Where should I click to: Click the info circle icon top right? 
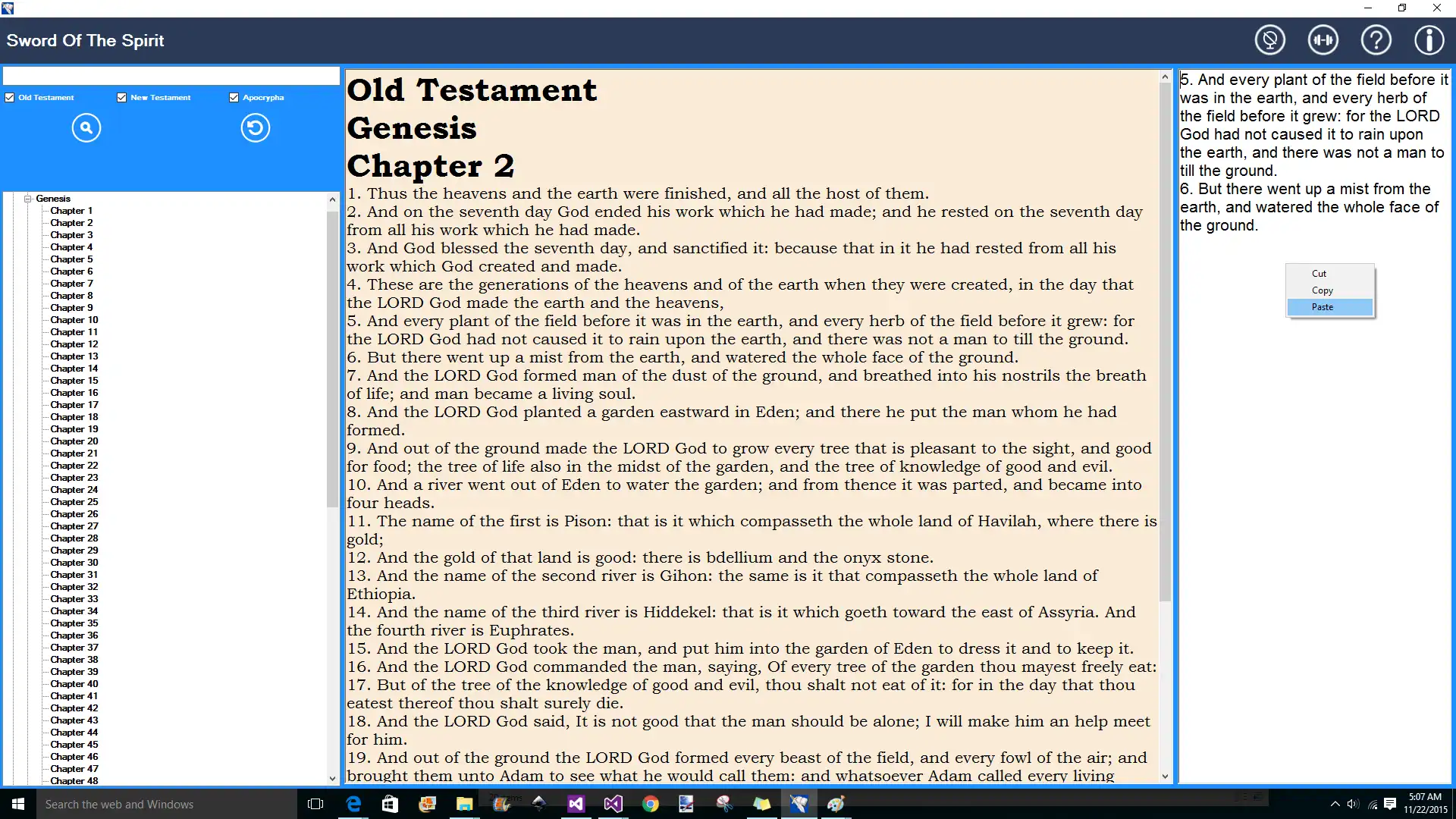tap(1429, 40)
